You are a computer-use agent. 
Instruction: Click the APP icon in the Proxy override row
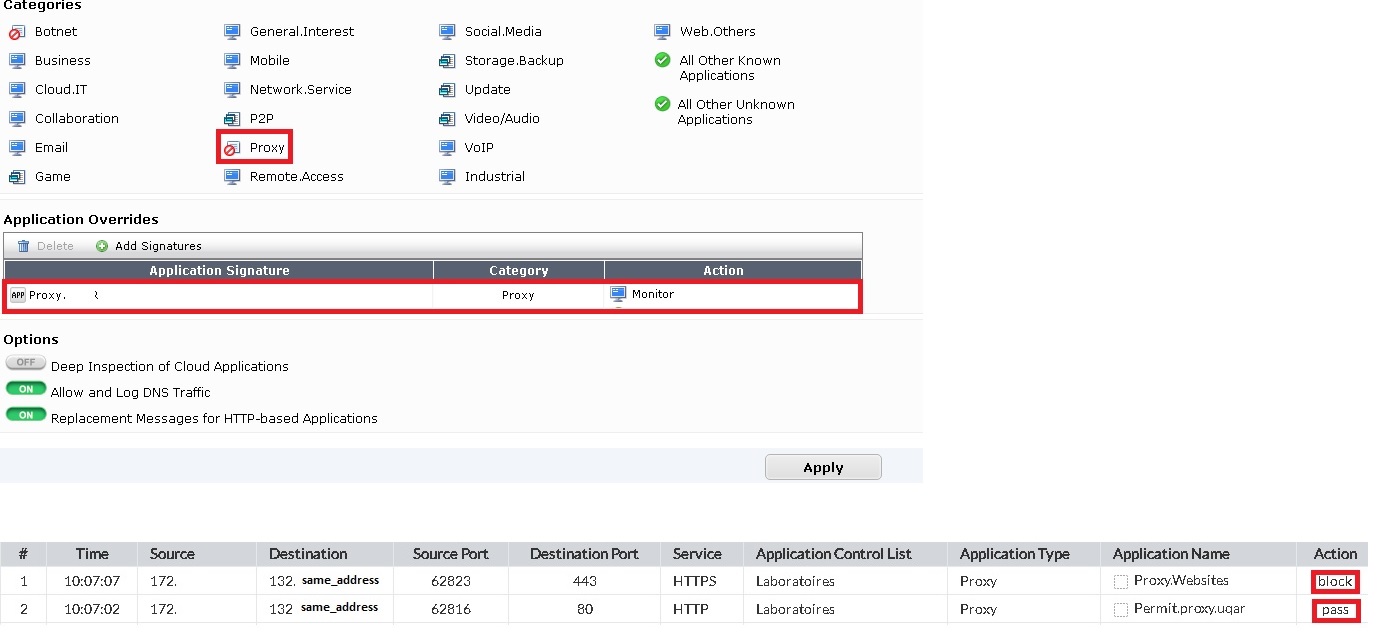click(17, 295)
